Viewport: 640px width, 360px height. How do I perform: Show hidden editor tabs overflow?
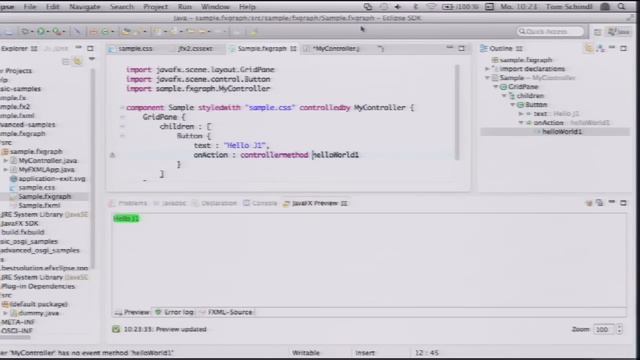click(380, 49)
